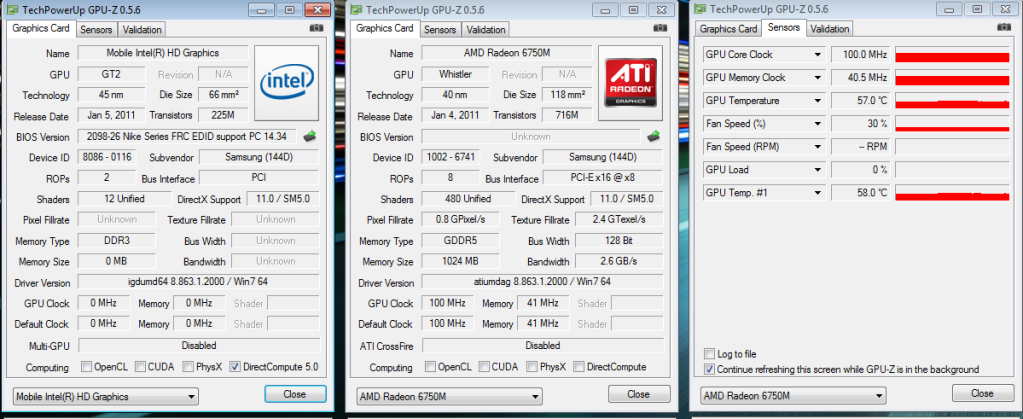Click the ATI Radeon logo image
Image resolution: width=1023 pixels, height=419 pixels.
(x=630, y=83)
